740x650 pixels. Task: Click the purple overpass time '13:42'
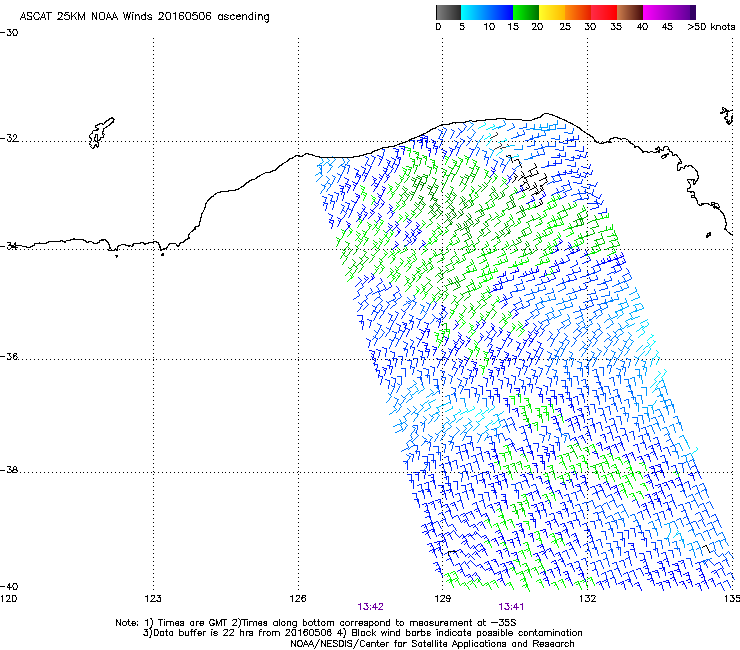coord(370,607)
